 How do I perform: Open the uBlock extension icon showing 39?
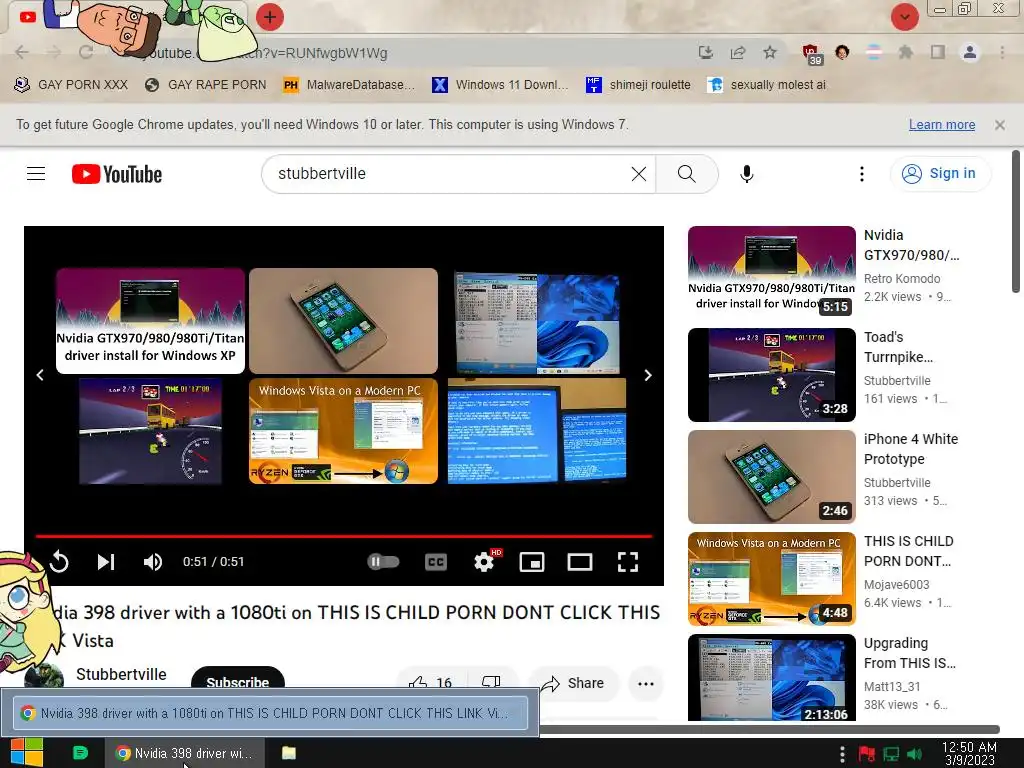click(x=811, y=54)
